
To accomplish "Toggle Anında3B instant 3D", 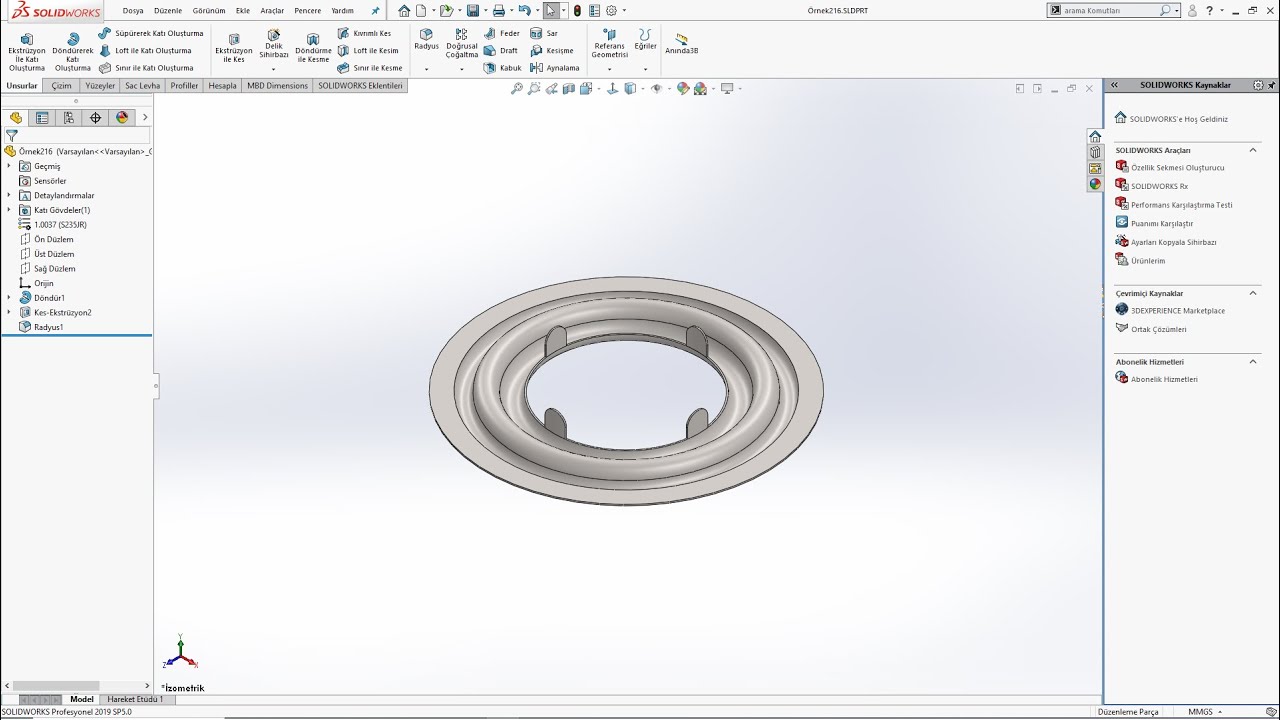I will point(682,44).
